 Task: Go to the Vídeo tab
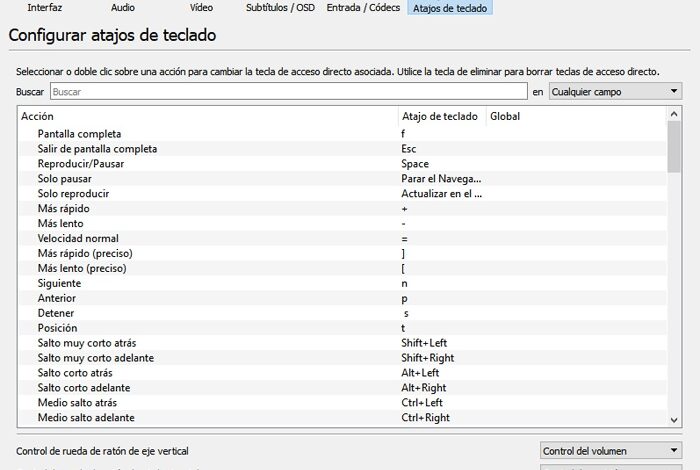(201, 7)
